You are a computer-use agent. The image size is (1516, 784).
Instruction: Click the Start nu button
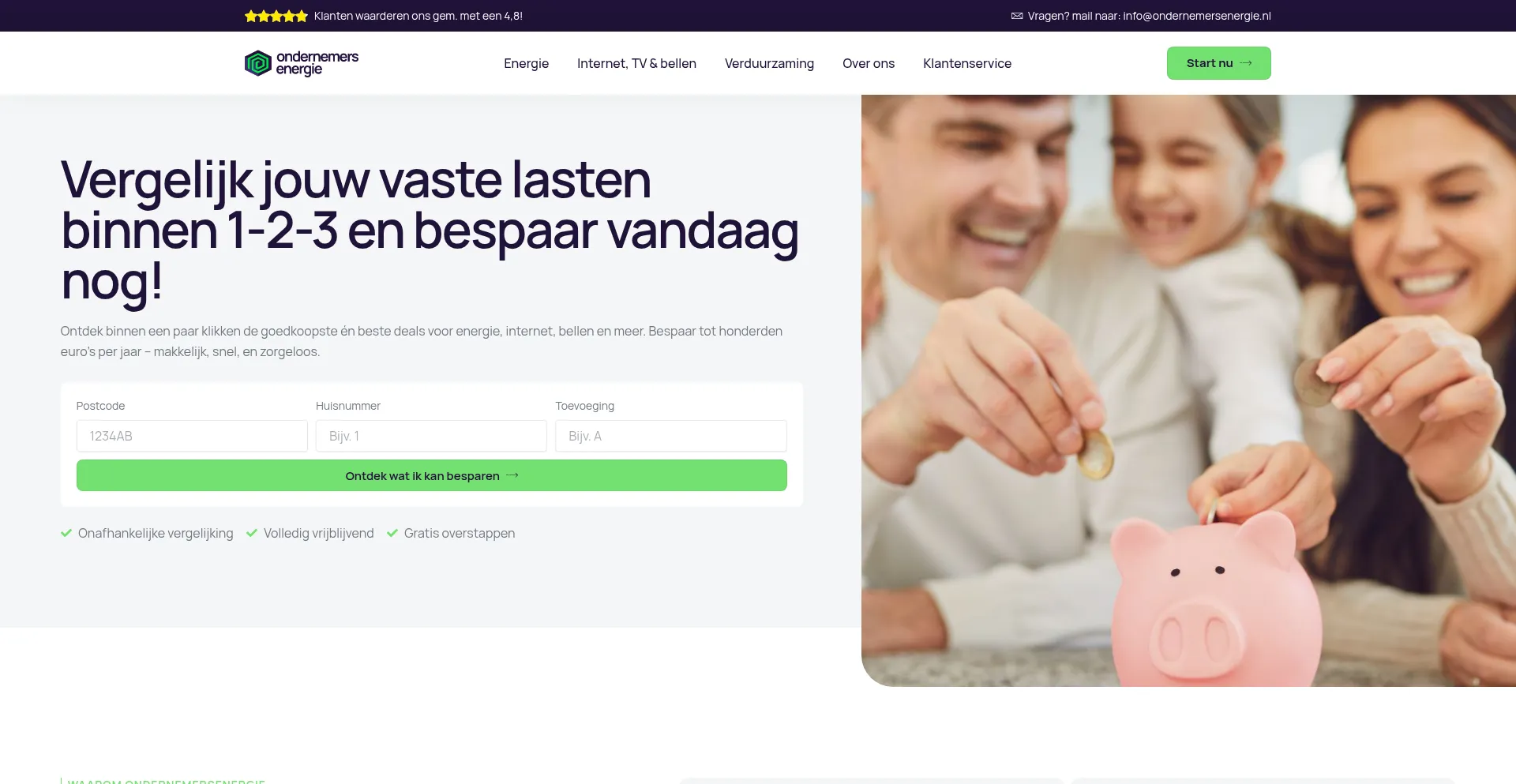coord(1219,63)
